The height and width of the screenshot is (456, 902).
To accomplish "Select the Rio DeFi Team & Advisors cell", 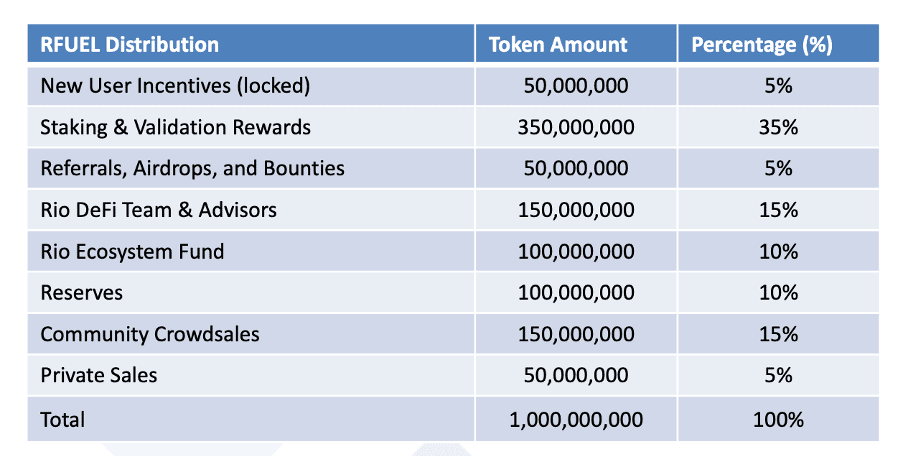I will [251, 210].
